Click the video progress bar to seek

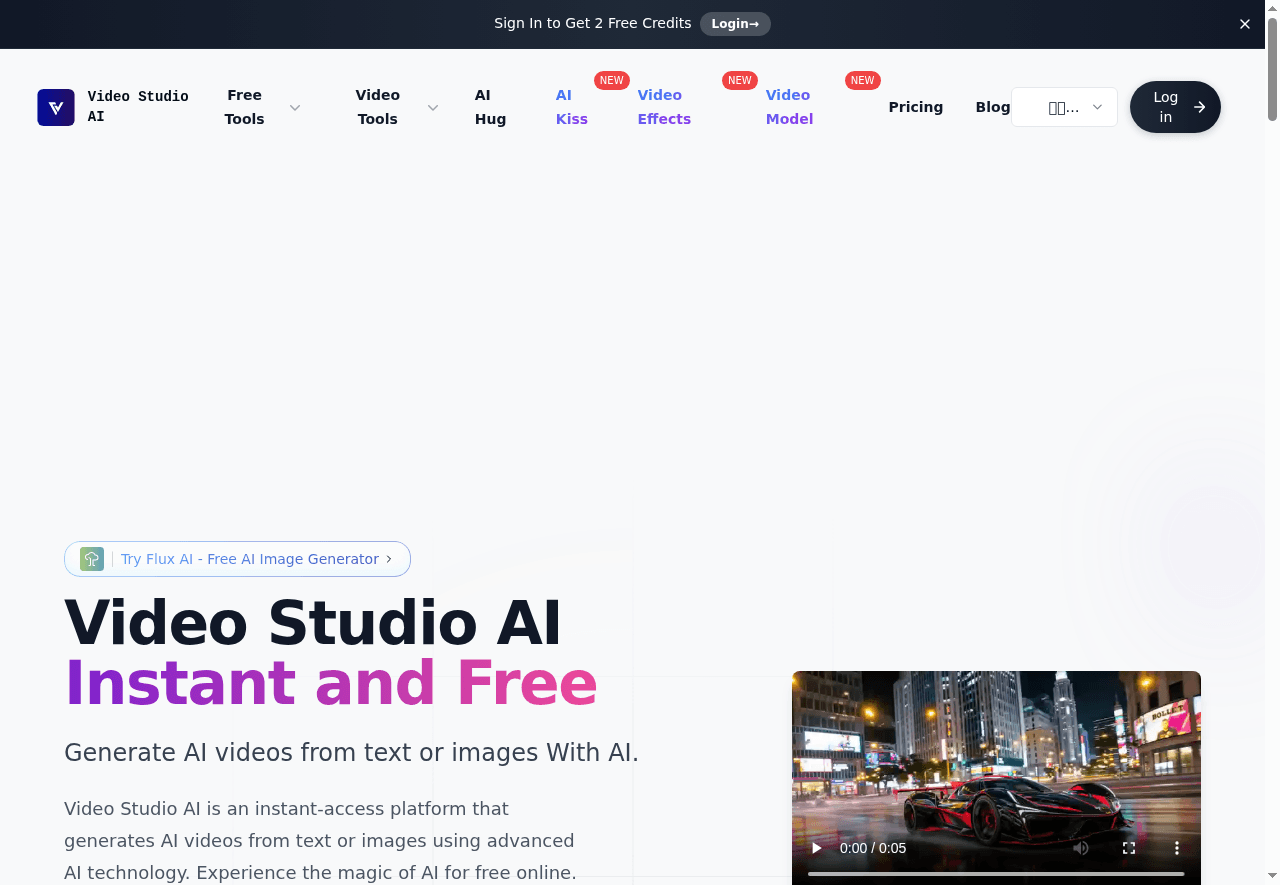click(997, 873)
